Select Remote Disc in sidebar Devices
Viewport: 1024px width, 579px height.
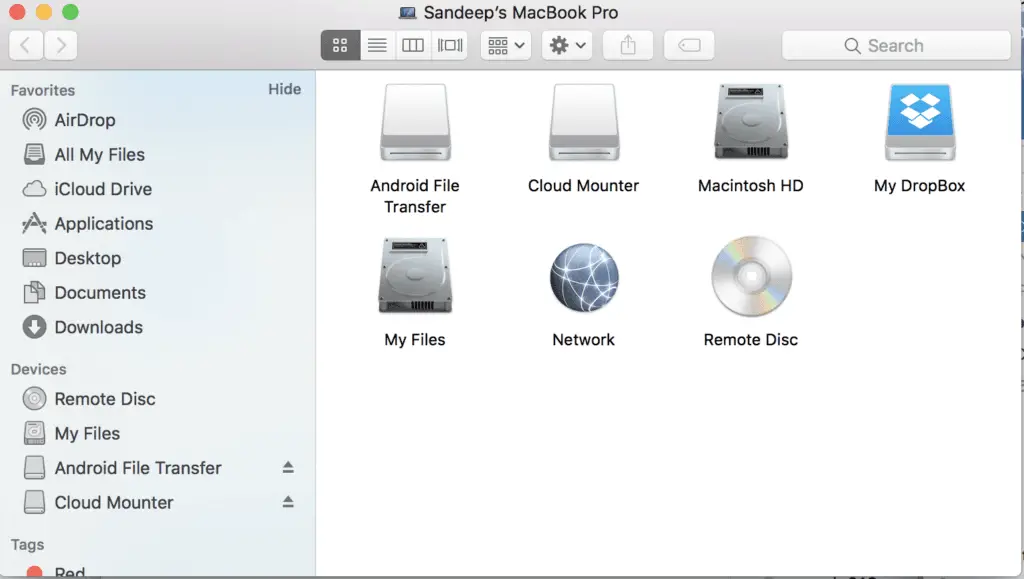(x=157, y=399)
